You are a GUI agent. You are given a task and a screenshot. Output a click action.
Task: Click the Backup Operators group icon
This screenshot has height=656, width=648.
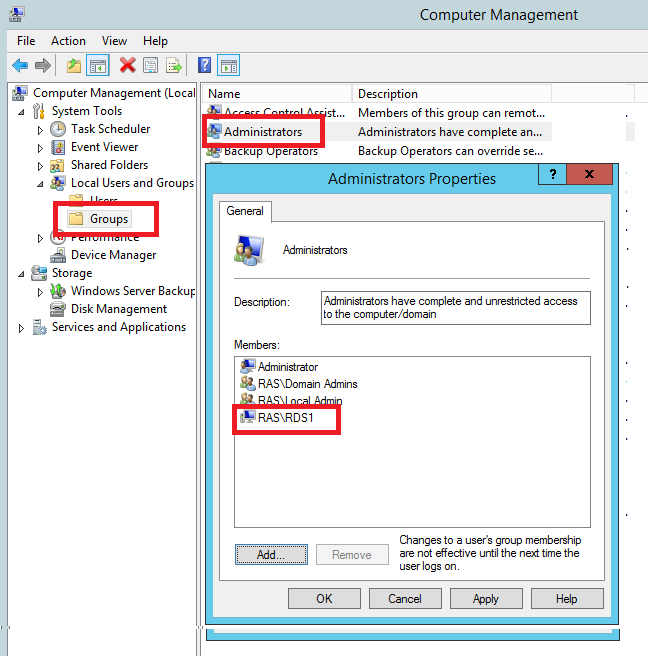214,151
